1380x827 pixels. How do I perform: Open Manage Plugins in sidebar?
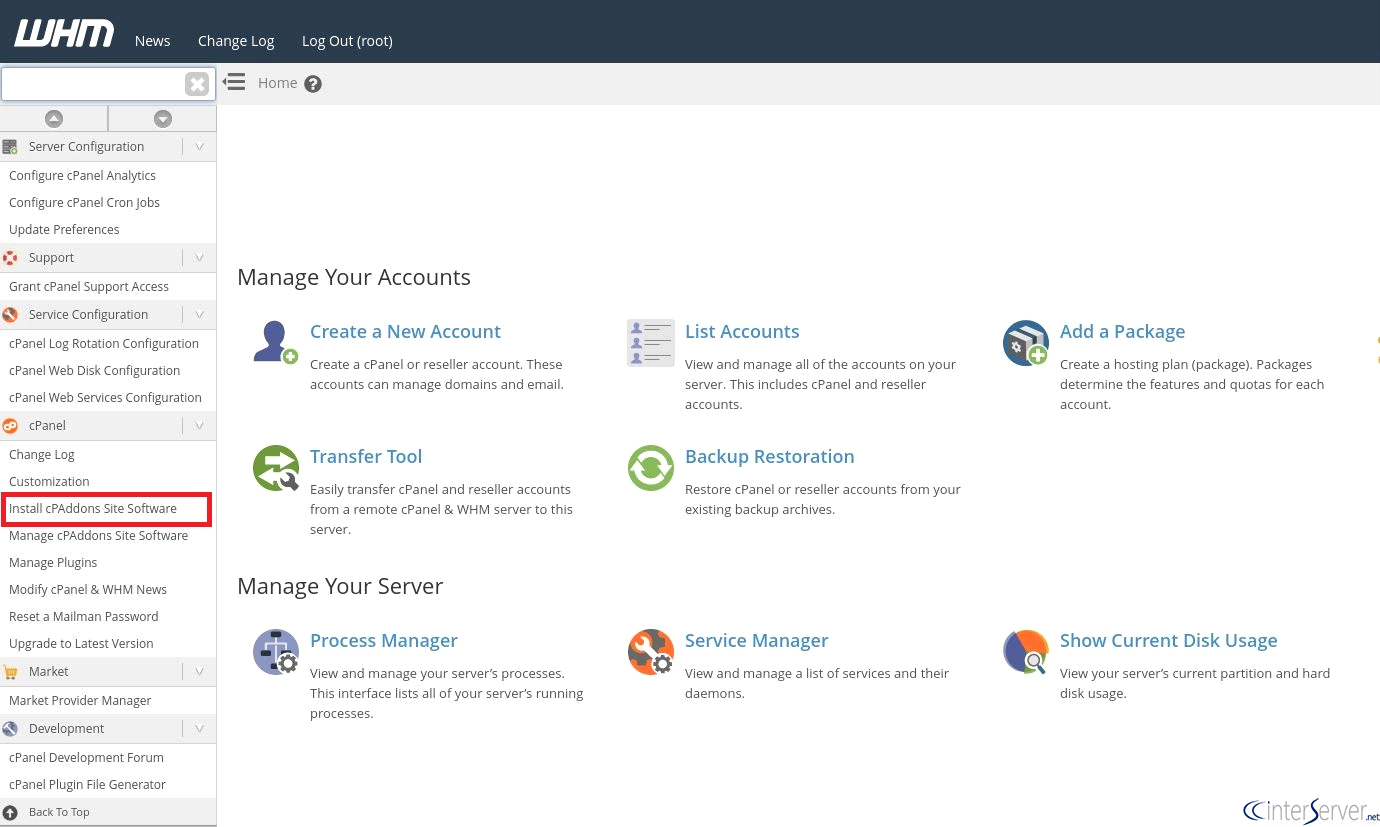[x=53, y=563]
